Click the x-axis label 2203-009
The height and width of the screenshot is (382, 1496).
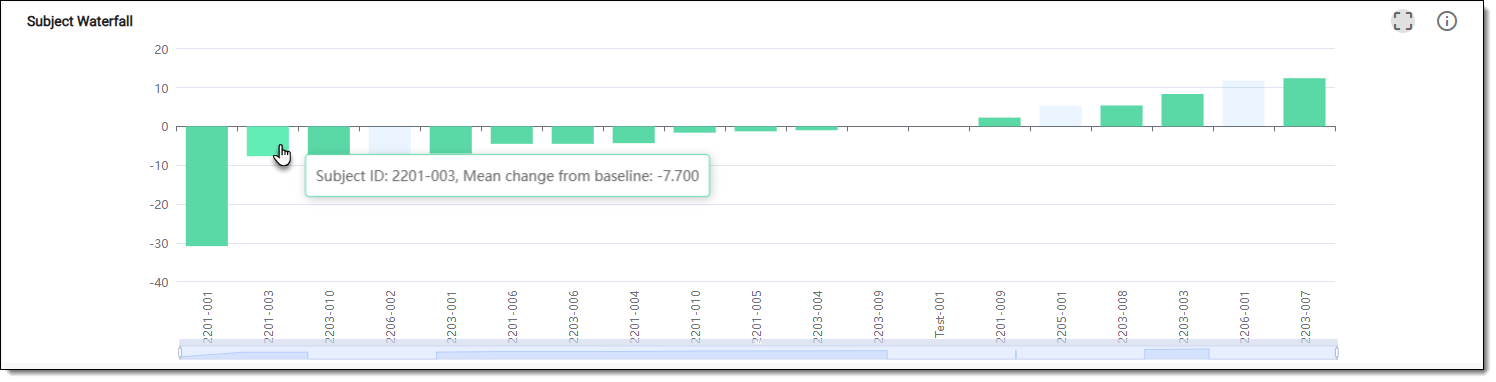point(879,316)
